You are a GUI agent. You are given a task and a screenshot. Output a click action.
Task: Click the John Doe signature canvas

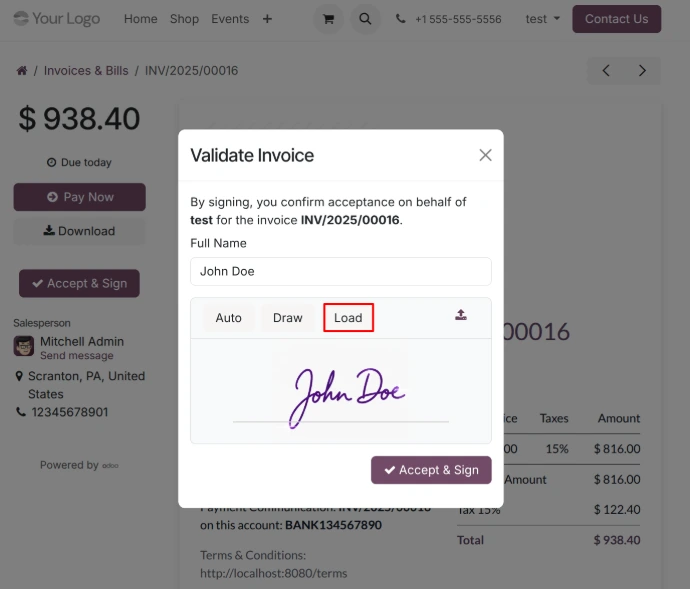(x=340, y=391)
